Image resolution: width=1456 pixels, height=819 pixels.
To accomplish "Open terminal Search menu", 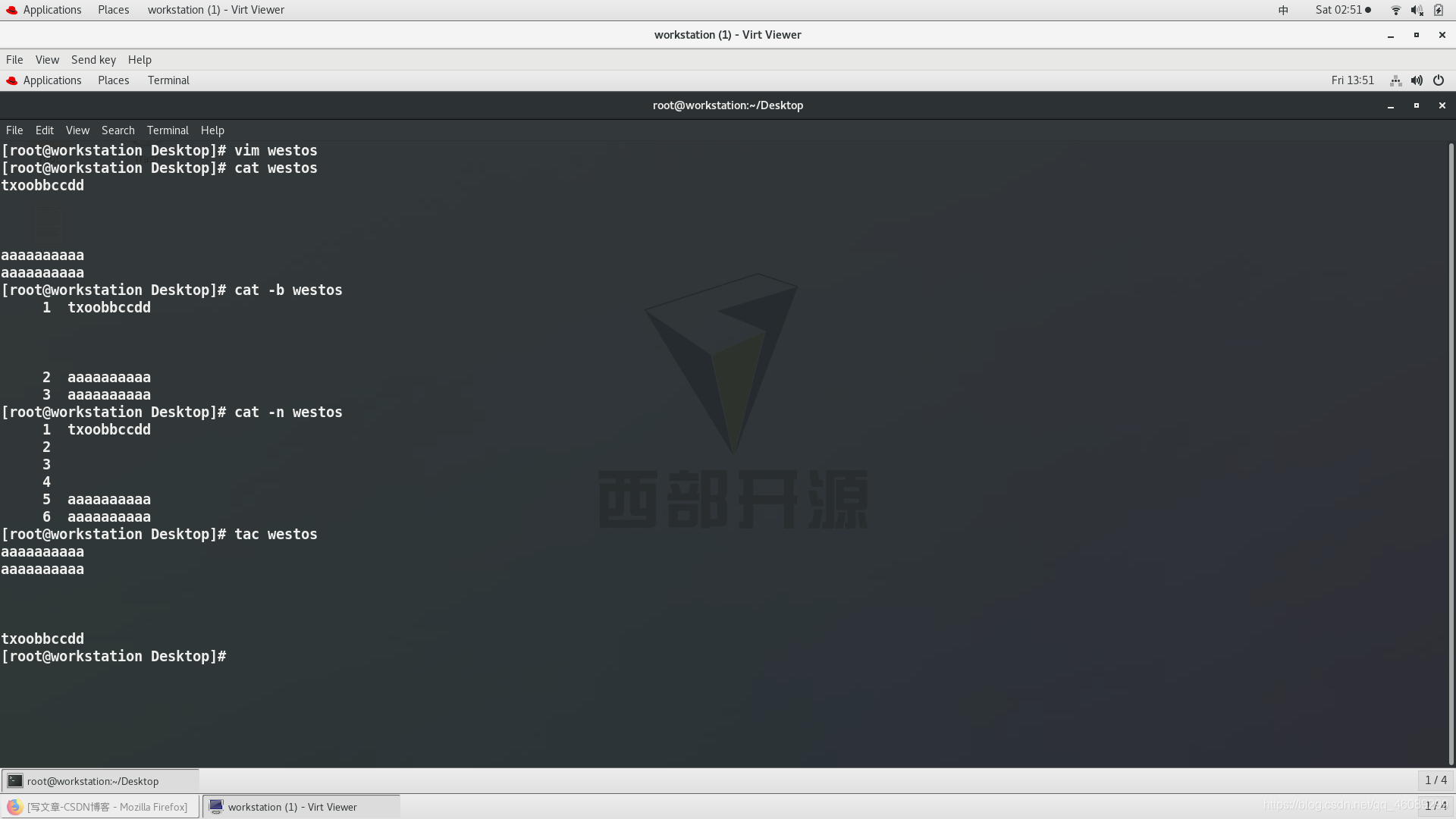I will point(118,130).
